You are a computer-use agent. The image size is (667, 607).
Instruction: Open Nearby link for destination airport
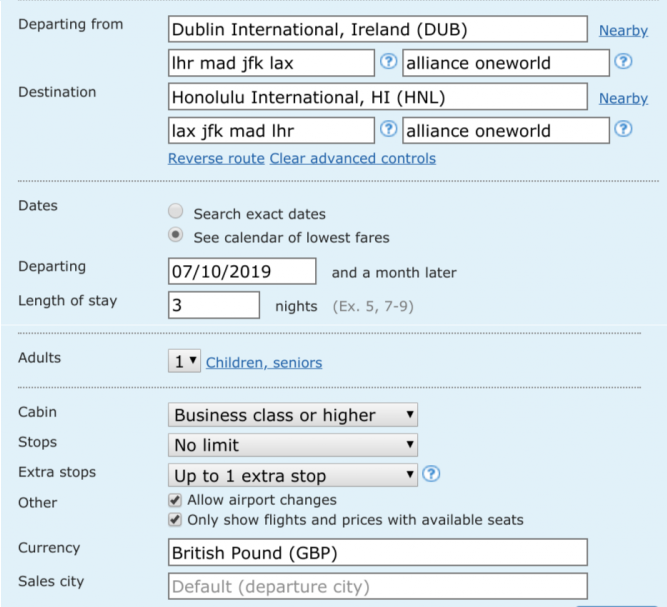click(623, 98)
